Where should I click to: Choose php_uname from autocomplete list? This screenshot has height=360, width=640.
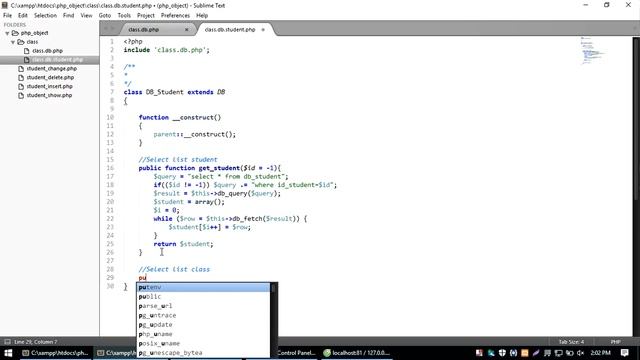coord(203,334)
